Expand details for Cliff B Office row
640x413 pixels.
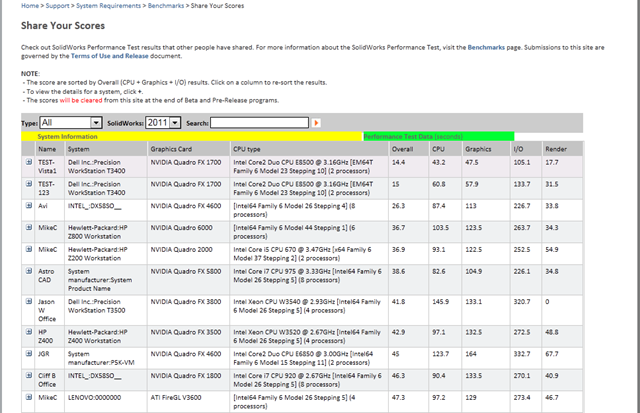click(x=29, y=375)
